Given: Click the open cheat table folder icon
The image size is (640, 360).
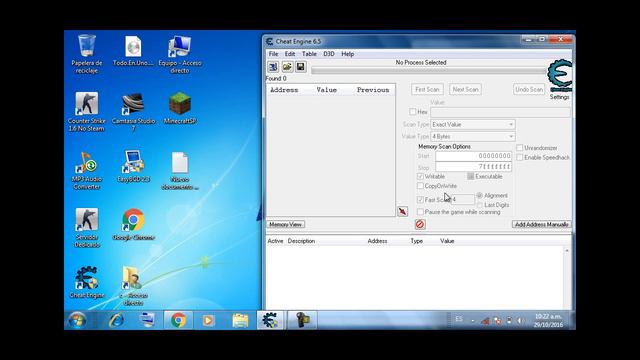Looking at the screenshot, I should pyautogui.click(x=287, y=67).
